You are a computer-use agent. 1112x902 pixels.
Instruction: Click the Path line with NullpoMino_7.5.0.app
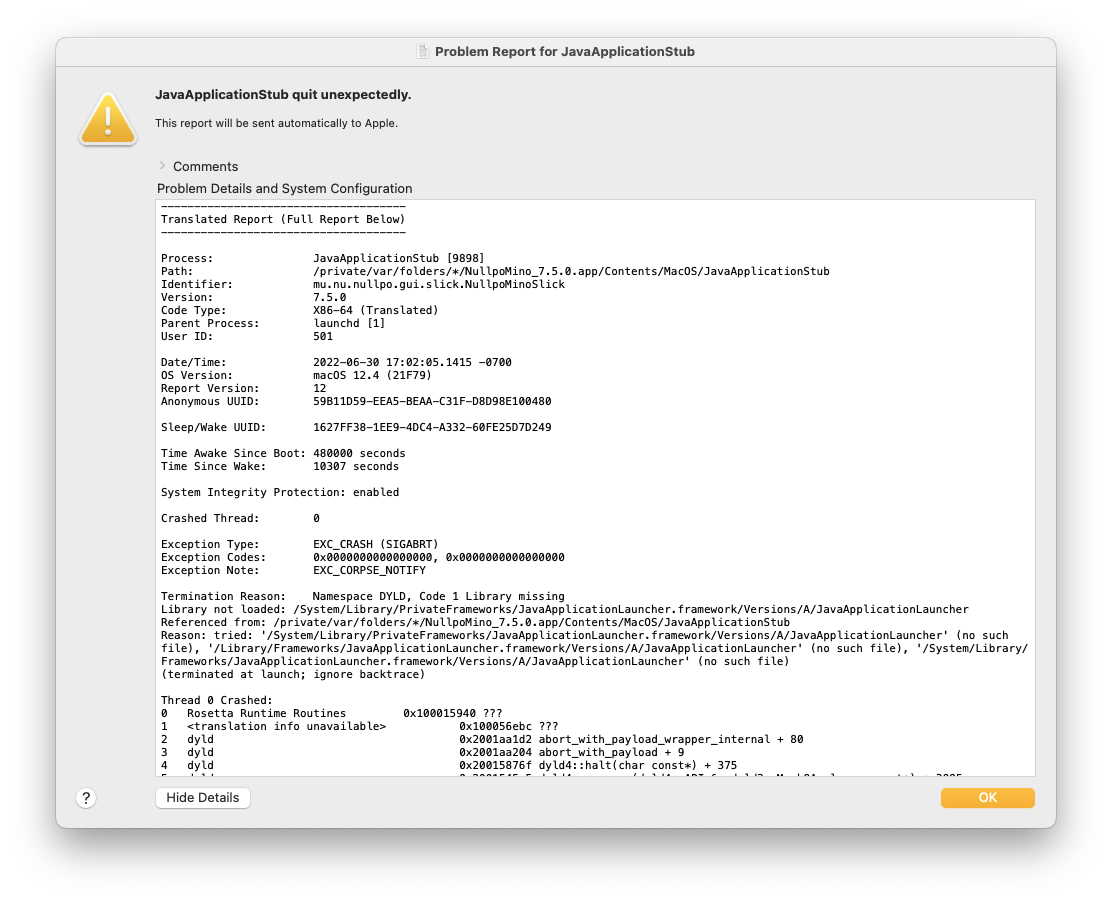tap(495, 271)
